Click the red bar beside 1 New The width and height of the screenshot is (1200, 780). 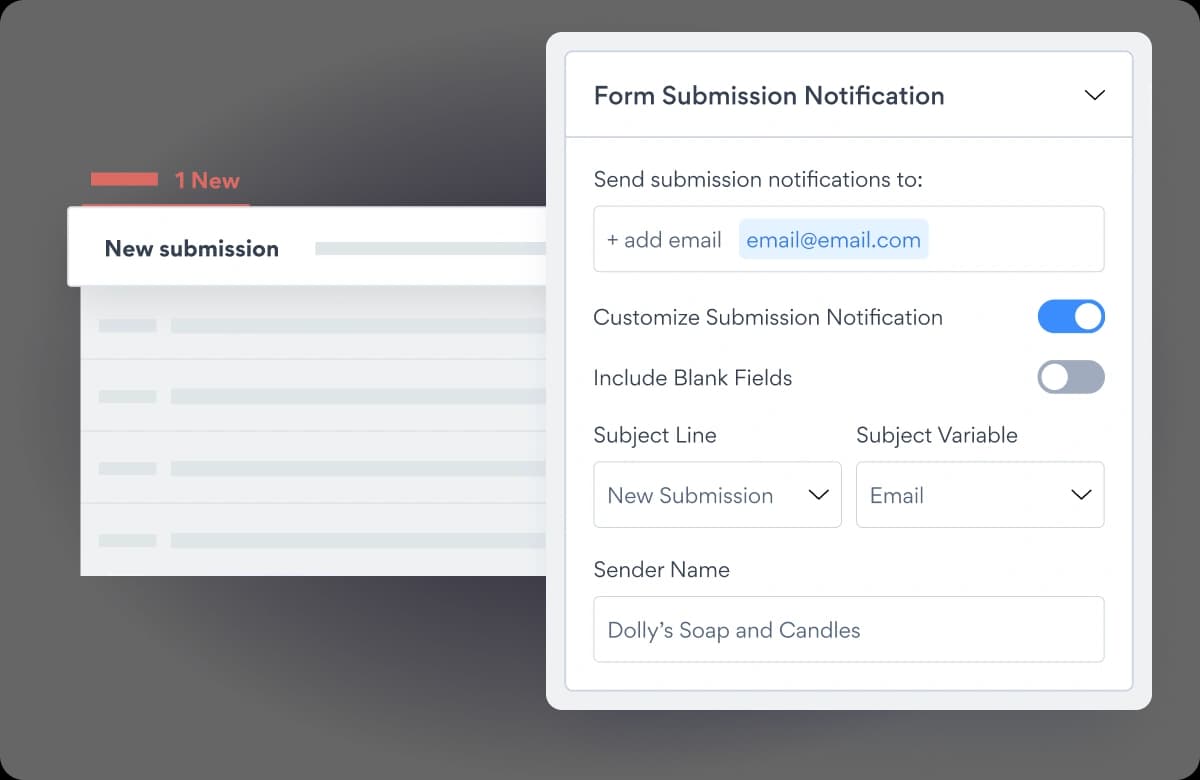(124, 180)
